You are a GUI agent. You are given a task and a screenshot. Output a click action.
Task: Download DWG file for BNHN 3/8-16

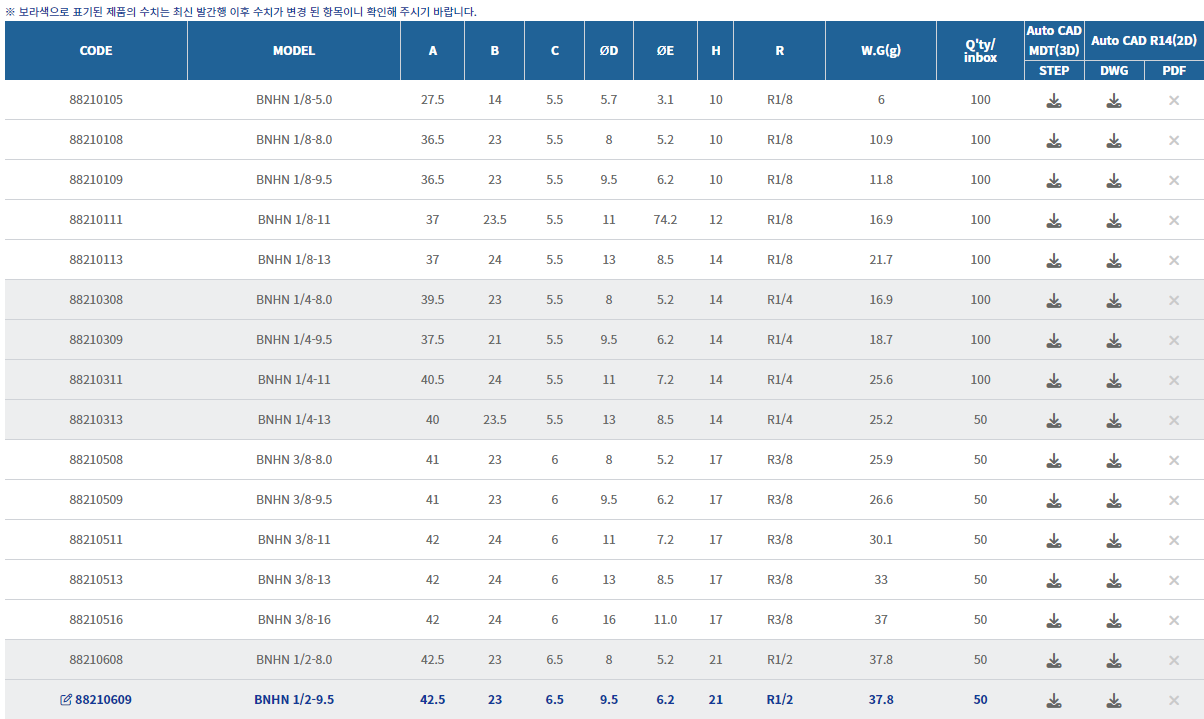click(x=1114, y=620)
